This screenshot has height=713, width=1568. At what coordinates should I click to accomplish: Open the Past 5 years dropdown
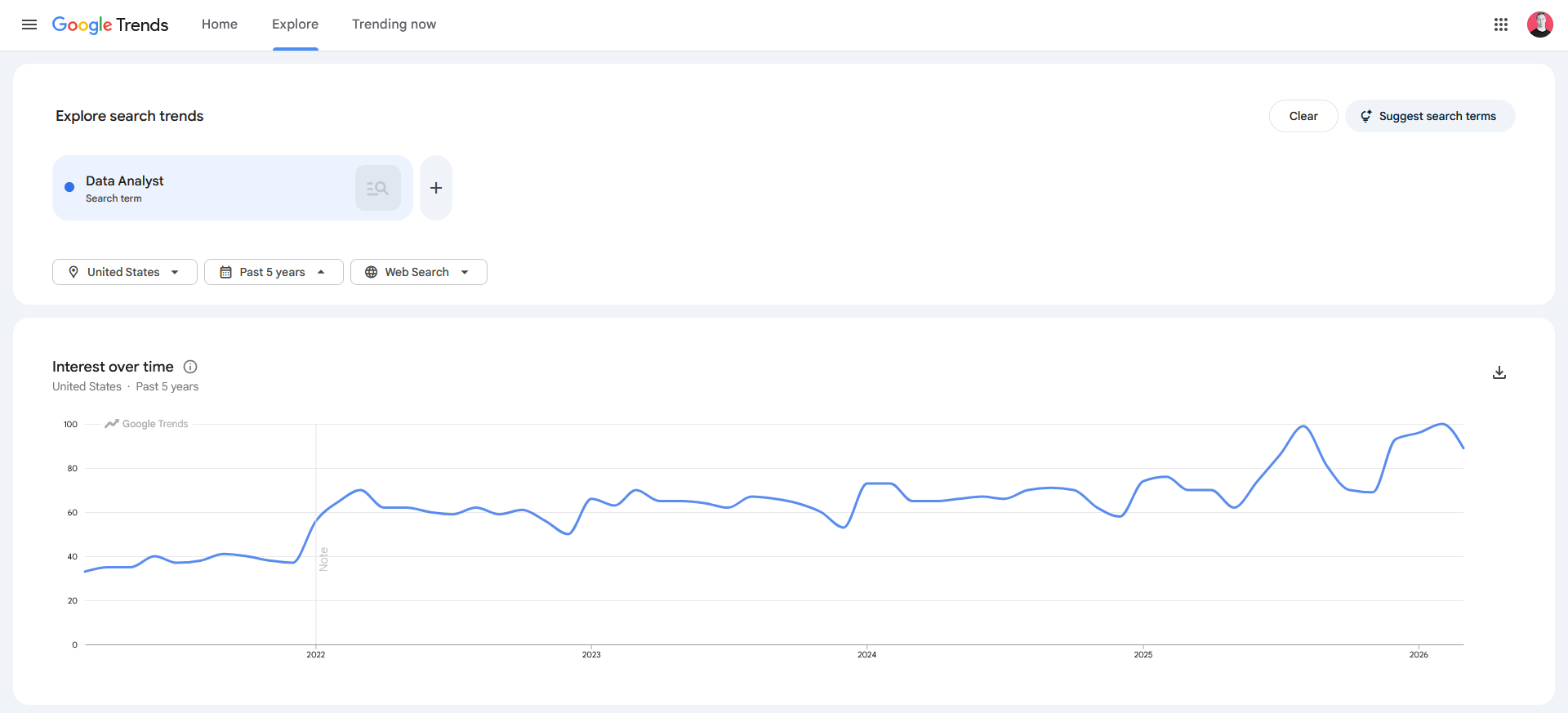[274, 272]
